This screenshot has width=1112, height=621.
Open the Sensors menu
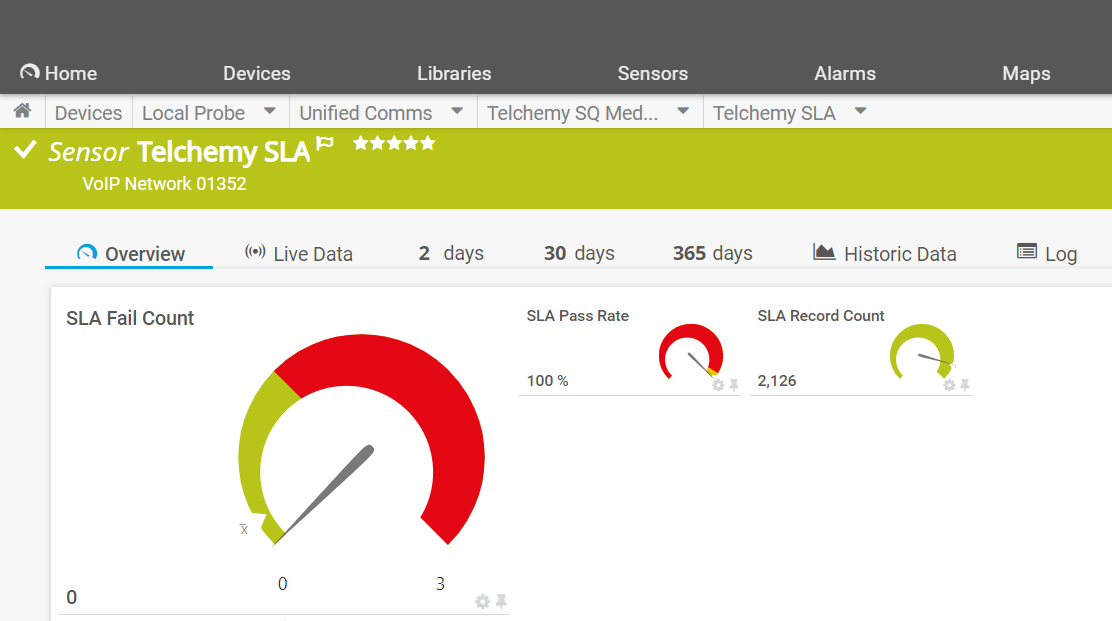tap(652, 73)
